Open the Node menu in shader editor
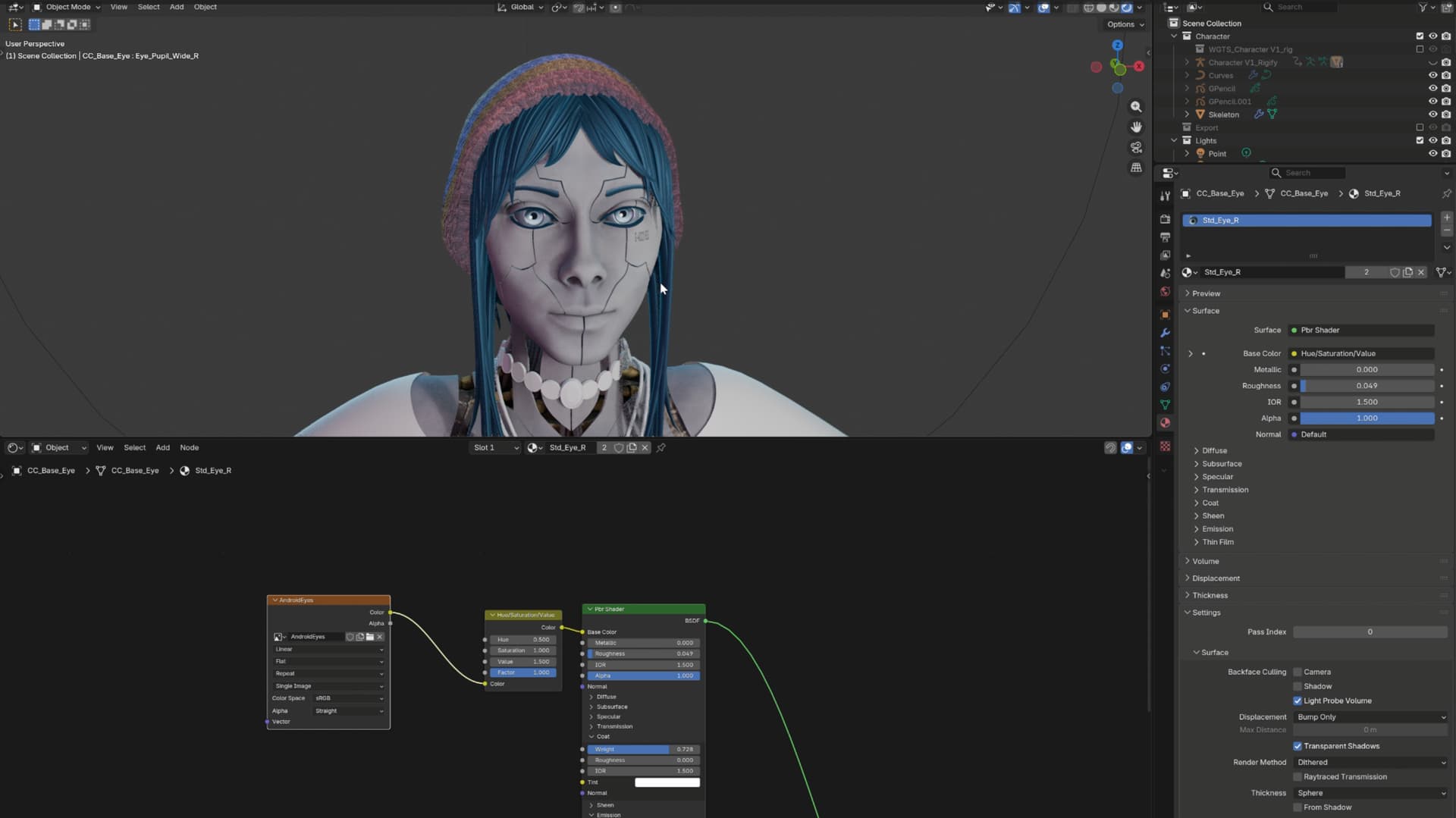The width and height of the screenshot is (1456, 818). coord(189,447)
